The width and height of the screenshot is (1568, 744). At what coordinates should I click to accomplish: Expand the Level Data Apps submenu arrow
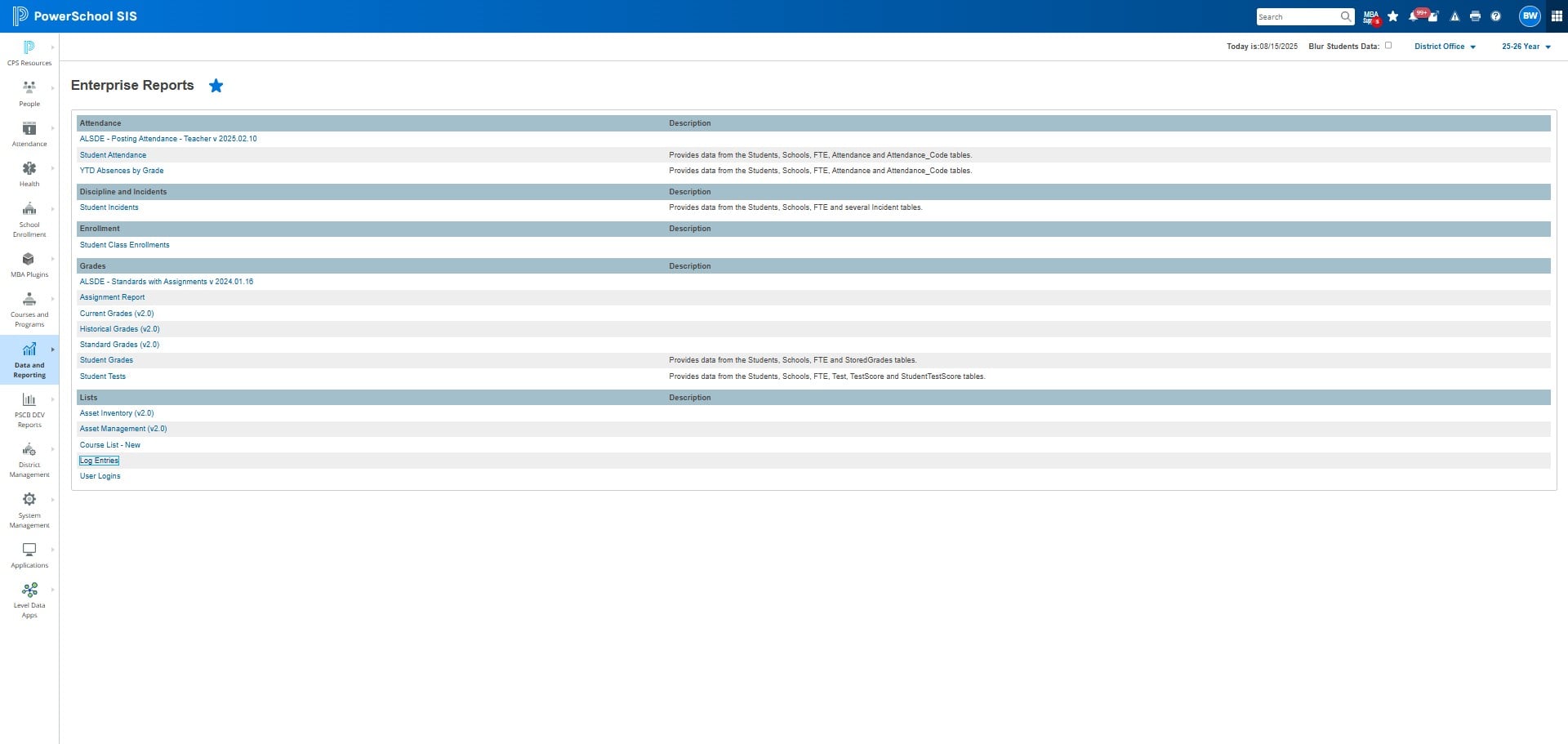pyautogui.click(x=53, y=590)
